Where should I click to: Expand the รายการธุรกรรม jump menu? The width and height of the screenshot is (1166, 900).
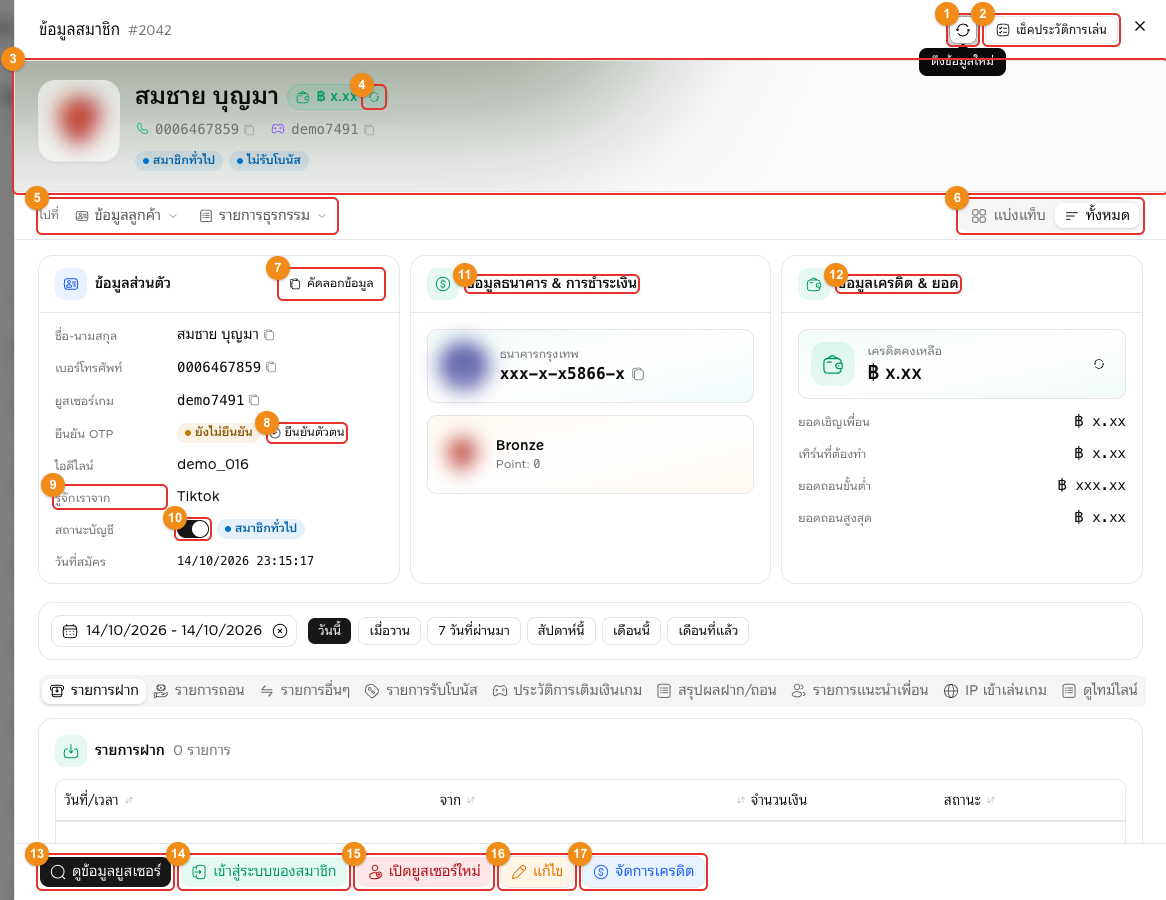[x=263, y=216]
